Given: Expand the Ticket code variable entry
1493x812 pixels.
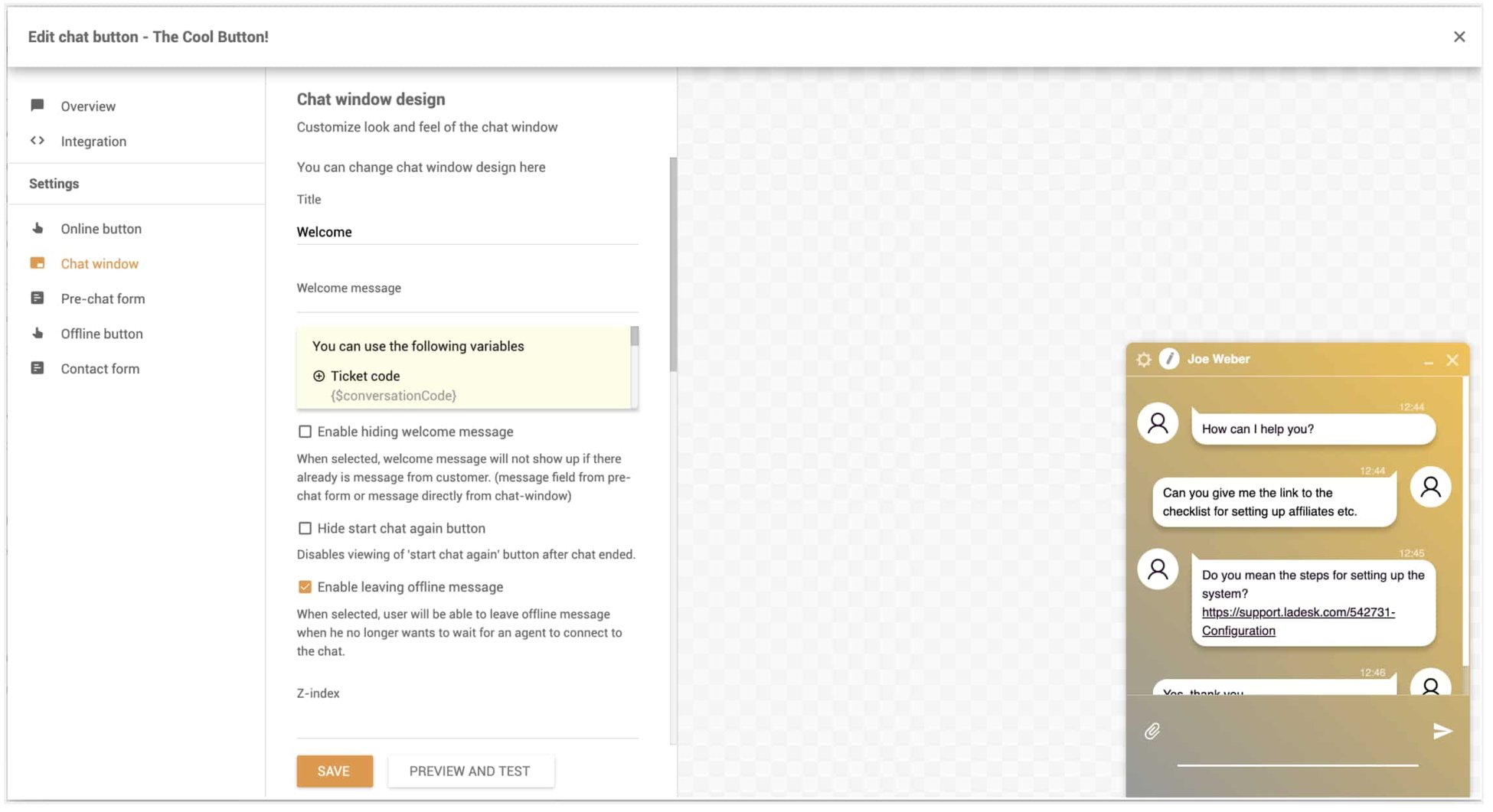Looking at the screenshot, I should [x=319, y=376].
